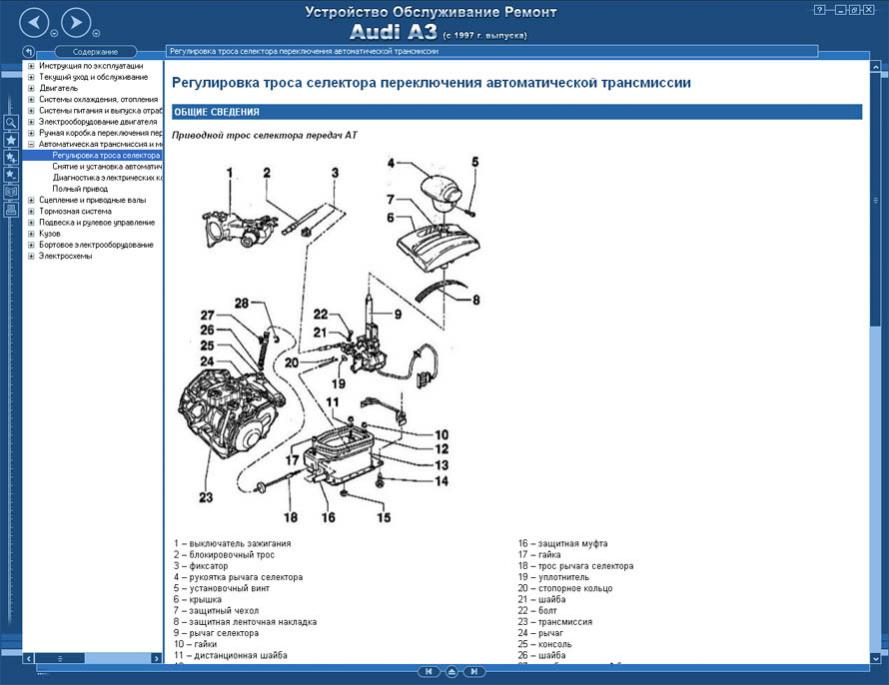Click the help question mark button

tap(819, 10)
